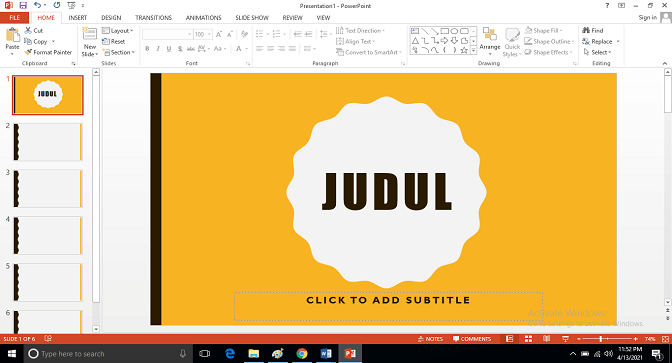
Task: Open the font name combo box
Action: (x=167, y=34)
